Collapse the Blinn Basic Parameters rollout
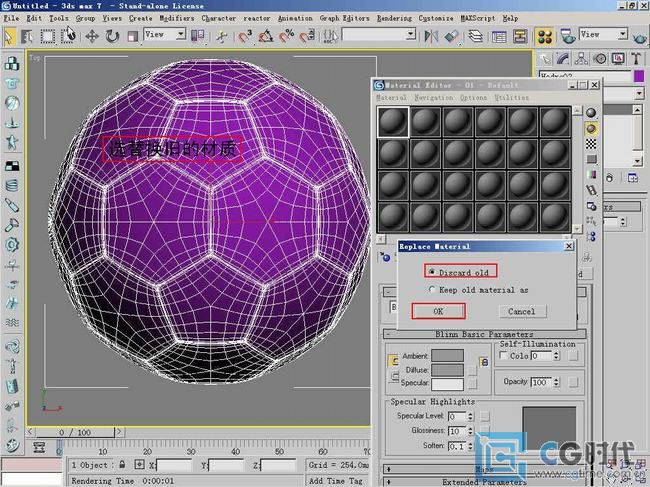The height and width of the screenshot is (487, 650). (484, 334)
